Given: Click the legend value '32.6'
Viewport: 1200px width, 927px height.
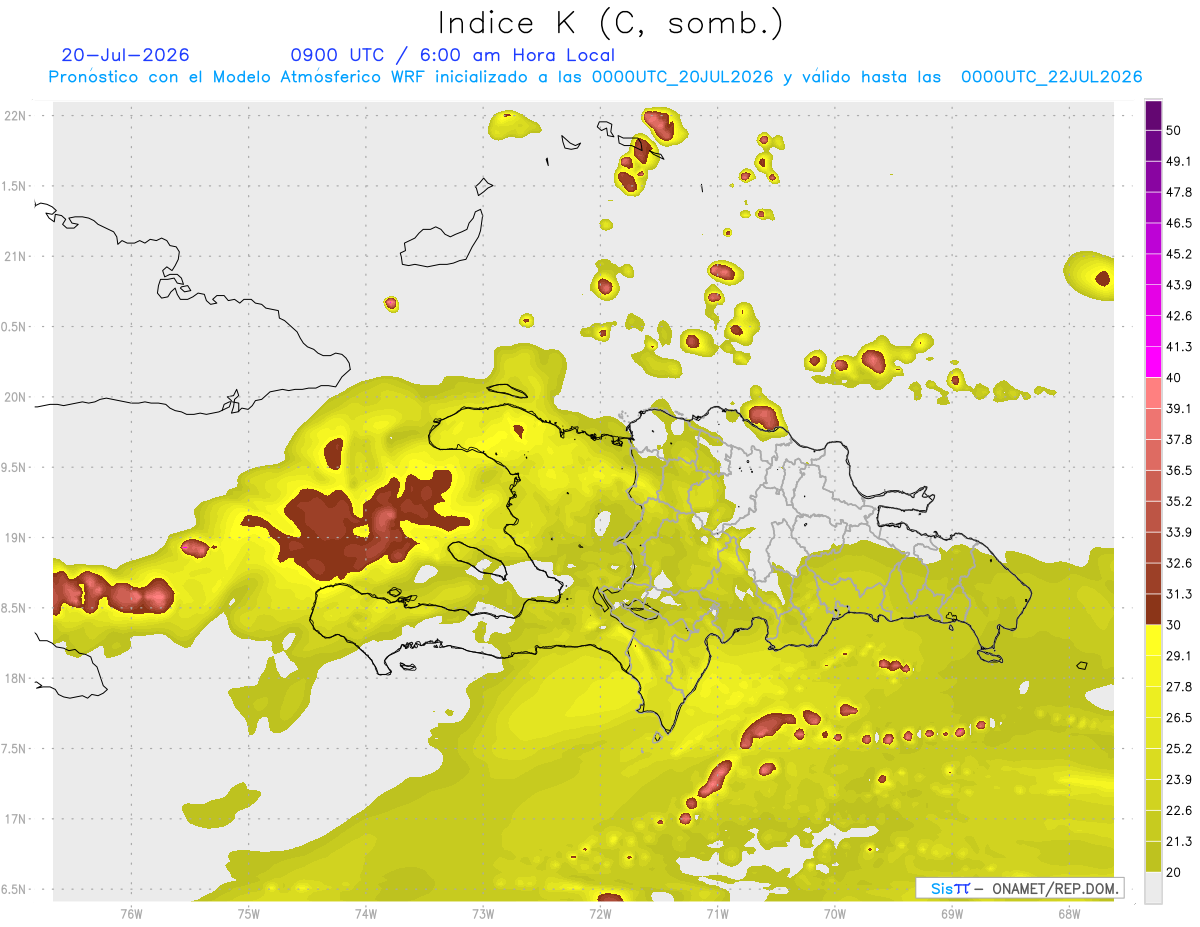Looking at the screenshot, I should click(1179, 563).
